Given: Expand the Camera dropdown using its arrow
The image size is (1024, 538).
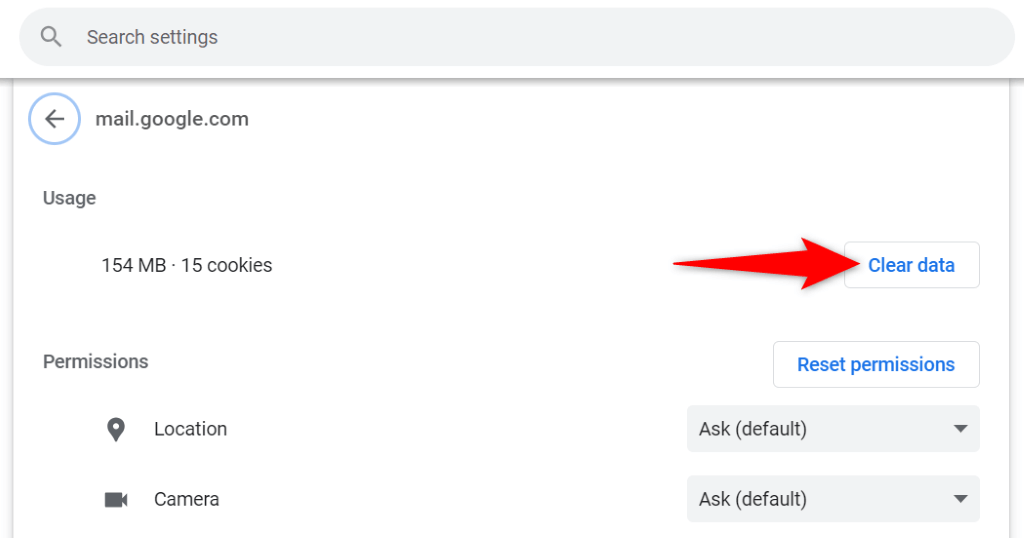Looking at the screenshot, I should pos(960,499).
